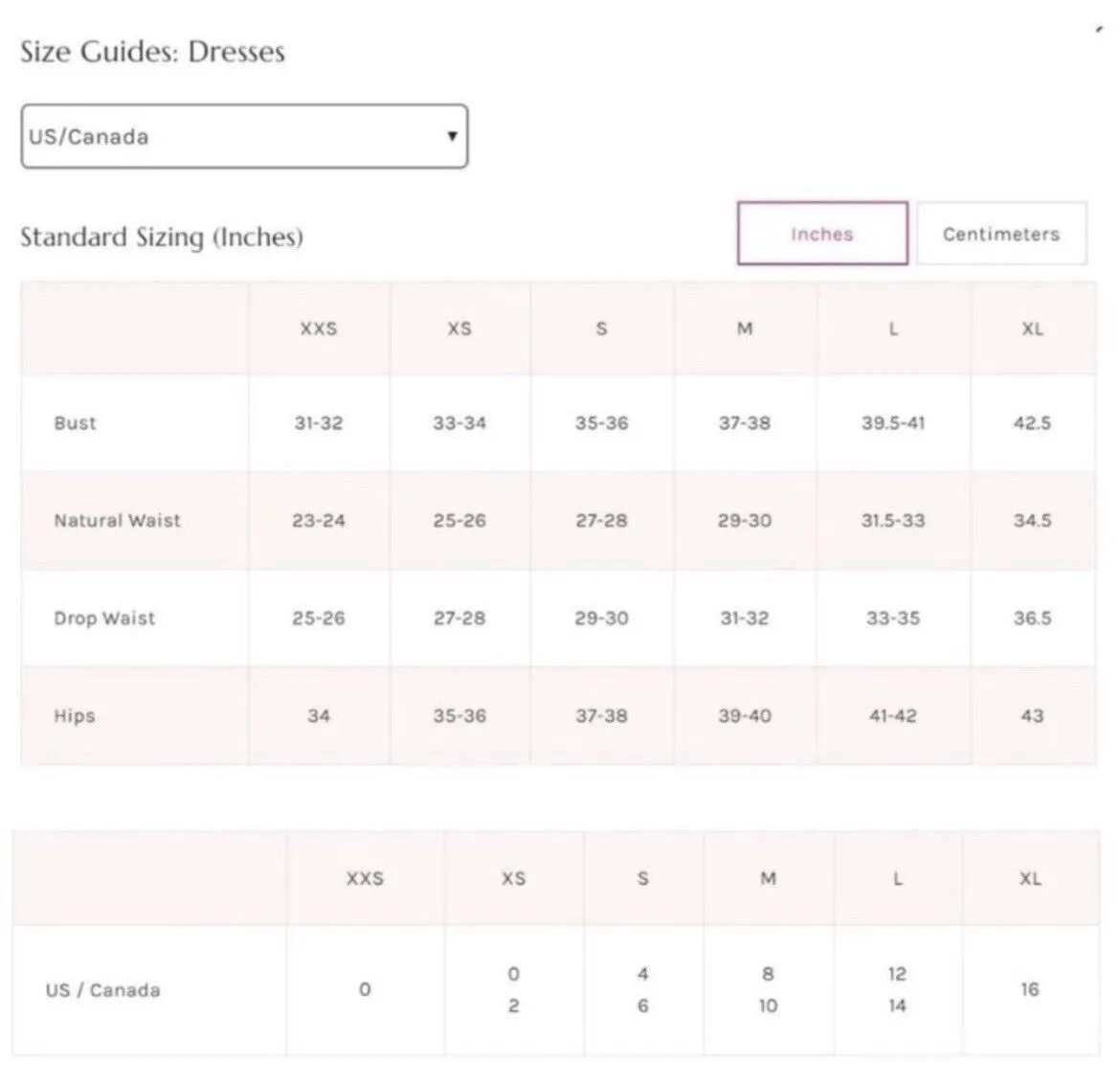Click the 'Standard Sizing (Inches)' heading

pos(162,237)
